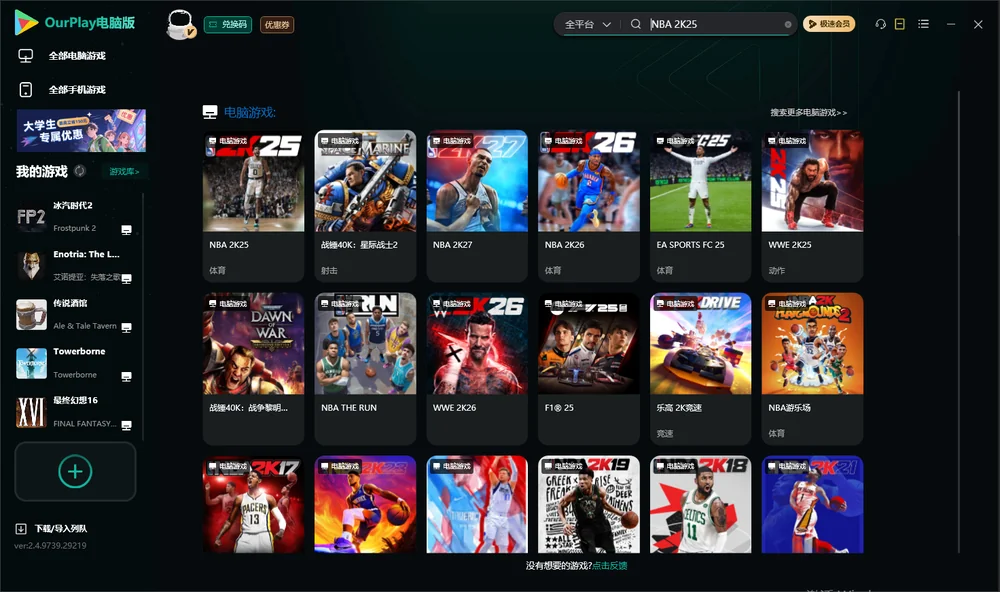Open the NBA 2K26 game cover
The height and width of the screenshot is (592, 1000).
[589, 181]
